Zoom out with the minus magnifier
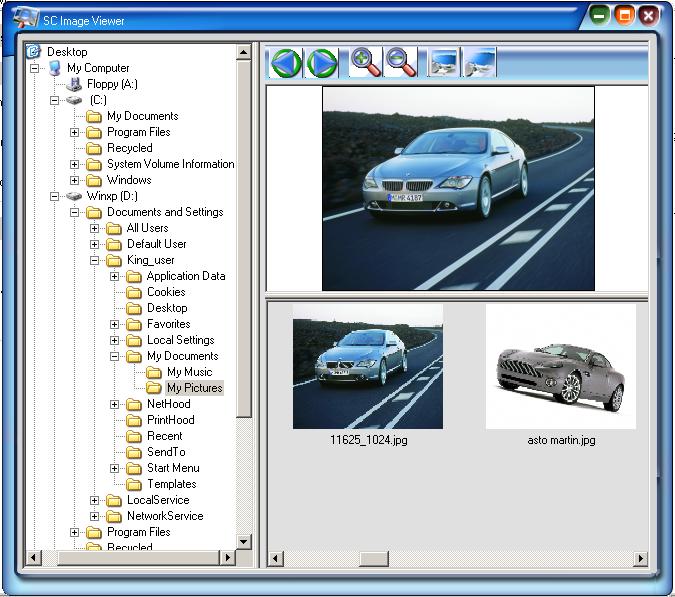Viewport: 675px width, 597px height. pos(401,63)
